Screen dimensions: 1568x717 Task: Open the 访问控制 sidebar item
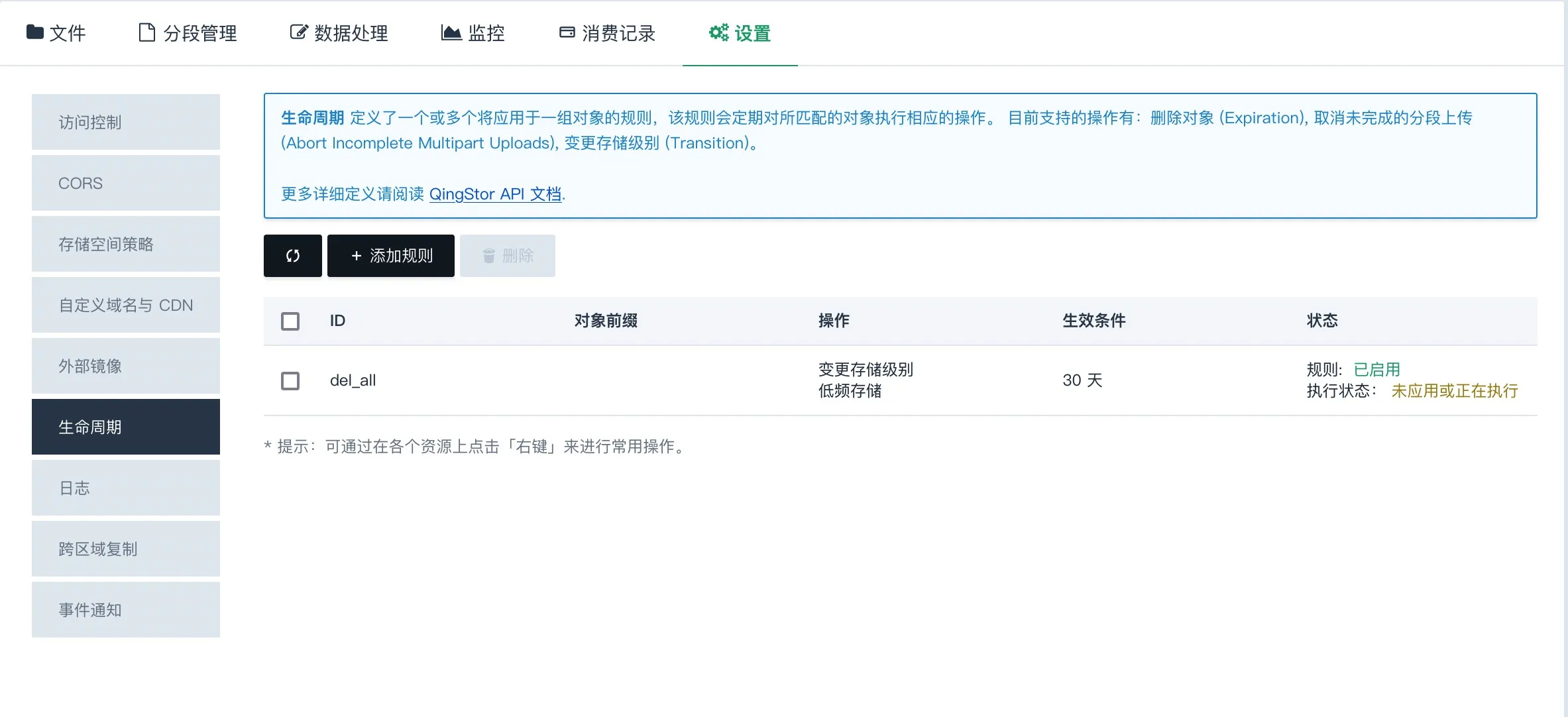pos(126,122)
